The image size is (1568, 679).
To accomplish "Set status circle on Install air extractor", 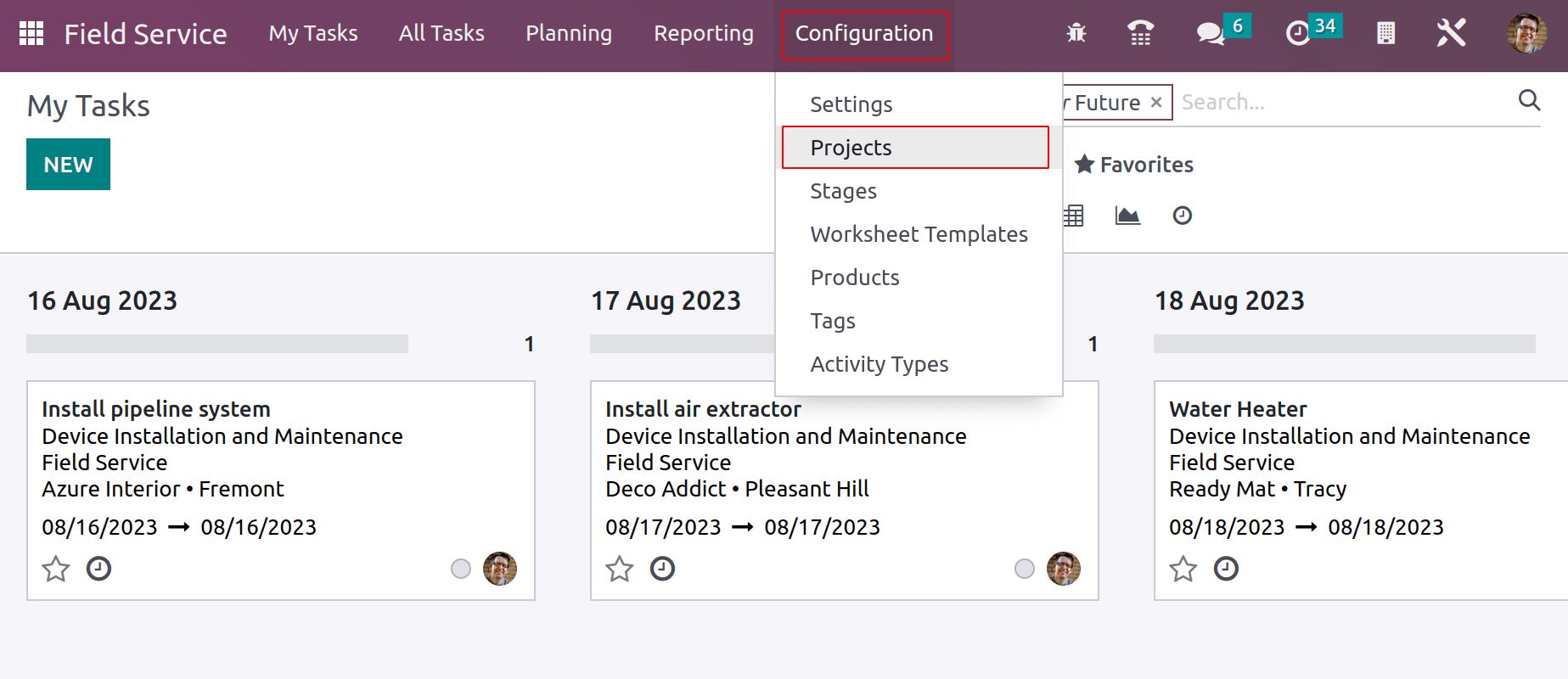I will pos(1025,569).
